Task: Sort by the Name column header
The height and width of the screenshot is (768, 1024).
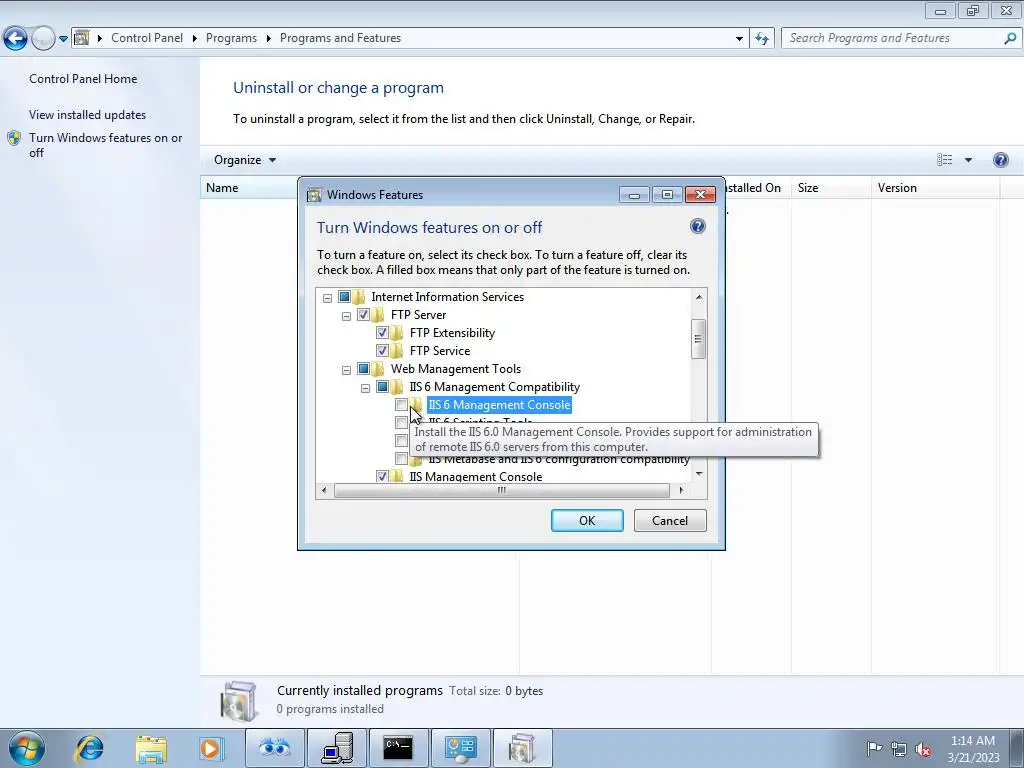Action: pyautogui.click(x=249, y=188)
